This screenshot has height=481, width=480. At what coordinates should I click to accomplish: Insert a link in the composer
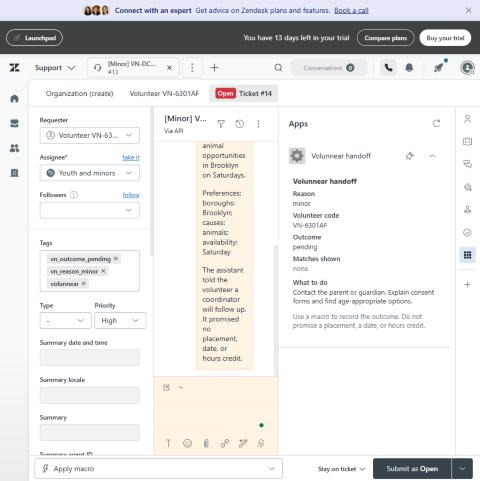(x=224, y=443)
